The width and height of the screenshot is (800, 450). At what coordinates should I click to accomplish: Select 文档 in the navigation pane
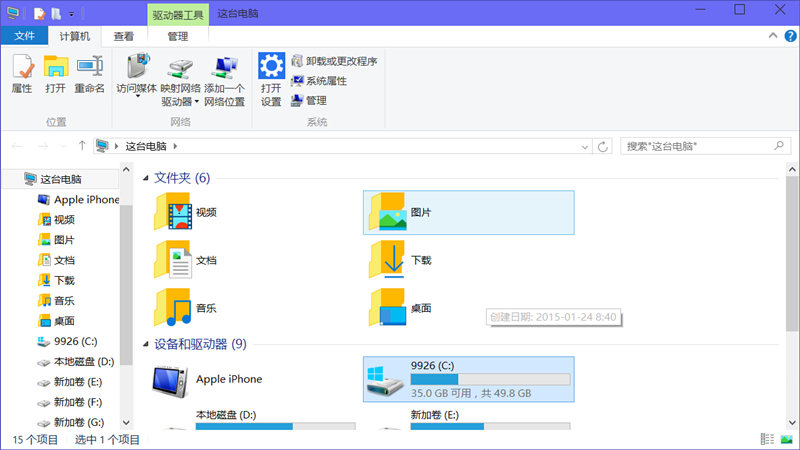(x=57, y=260)
